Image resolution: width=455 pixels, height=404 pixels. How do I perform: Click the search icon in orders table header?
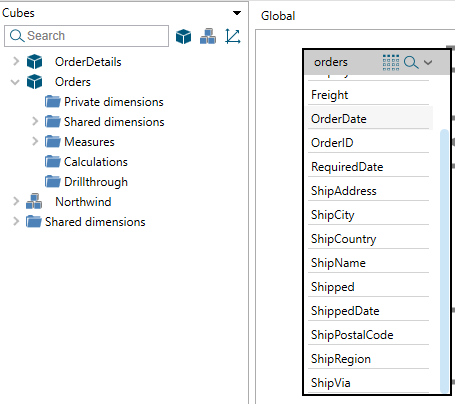(411, 62)
